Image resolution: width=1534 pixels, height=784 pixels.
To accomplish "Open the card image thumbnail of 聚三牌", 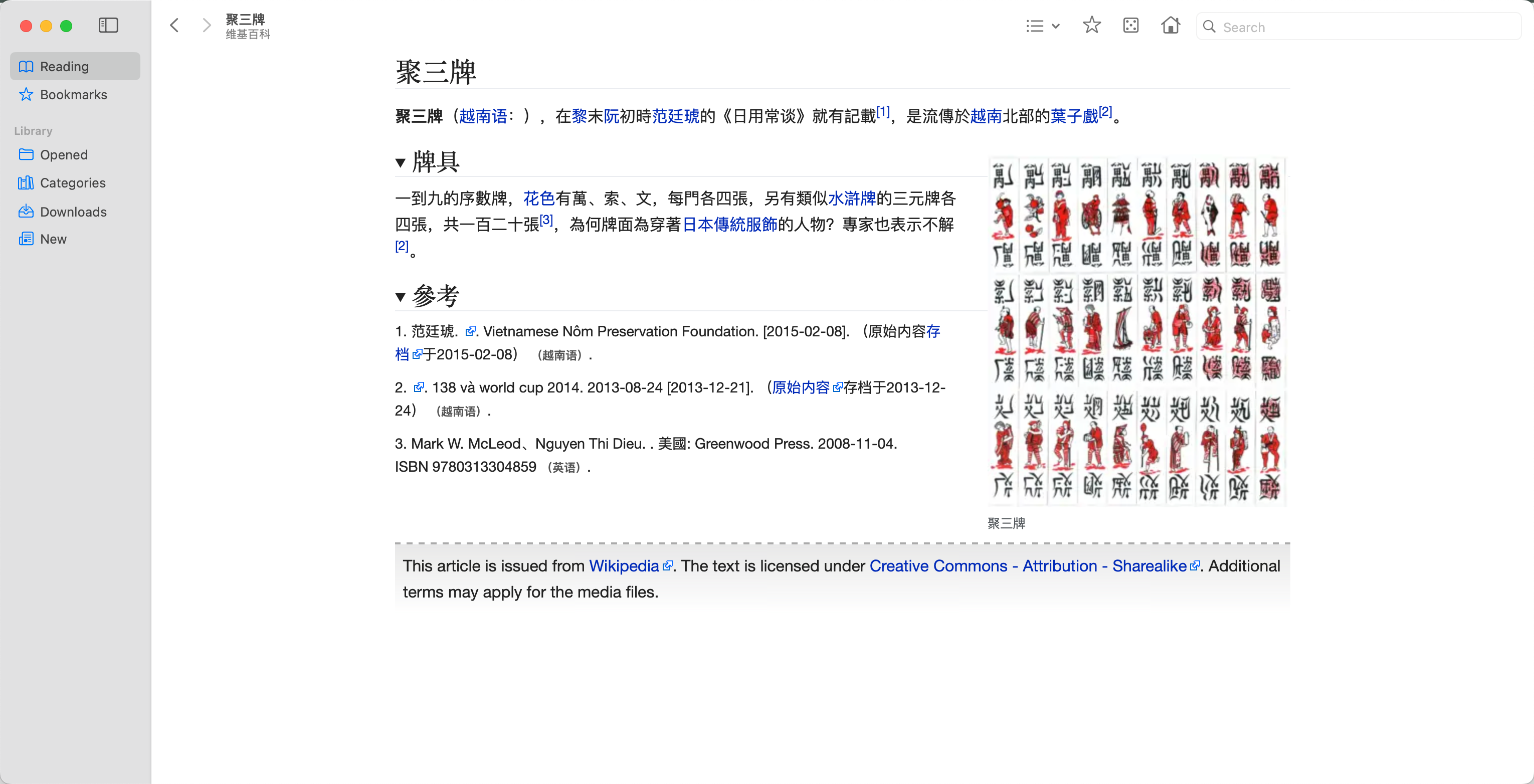I will click(1137, 331).
